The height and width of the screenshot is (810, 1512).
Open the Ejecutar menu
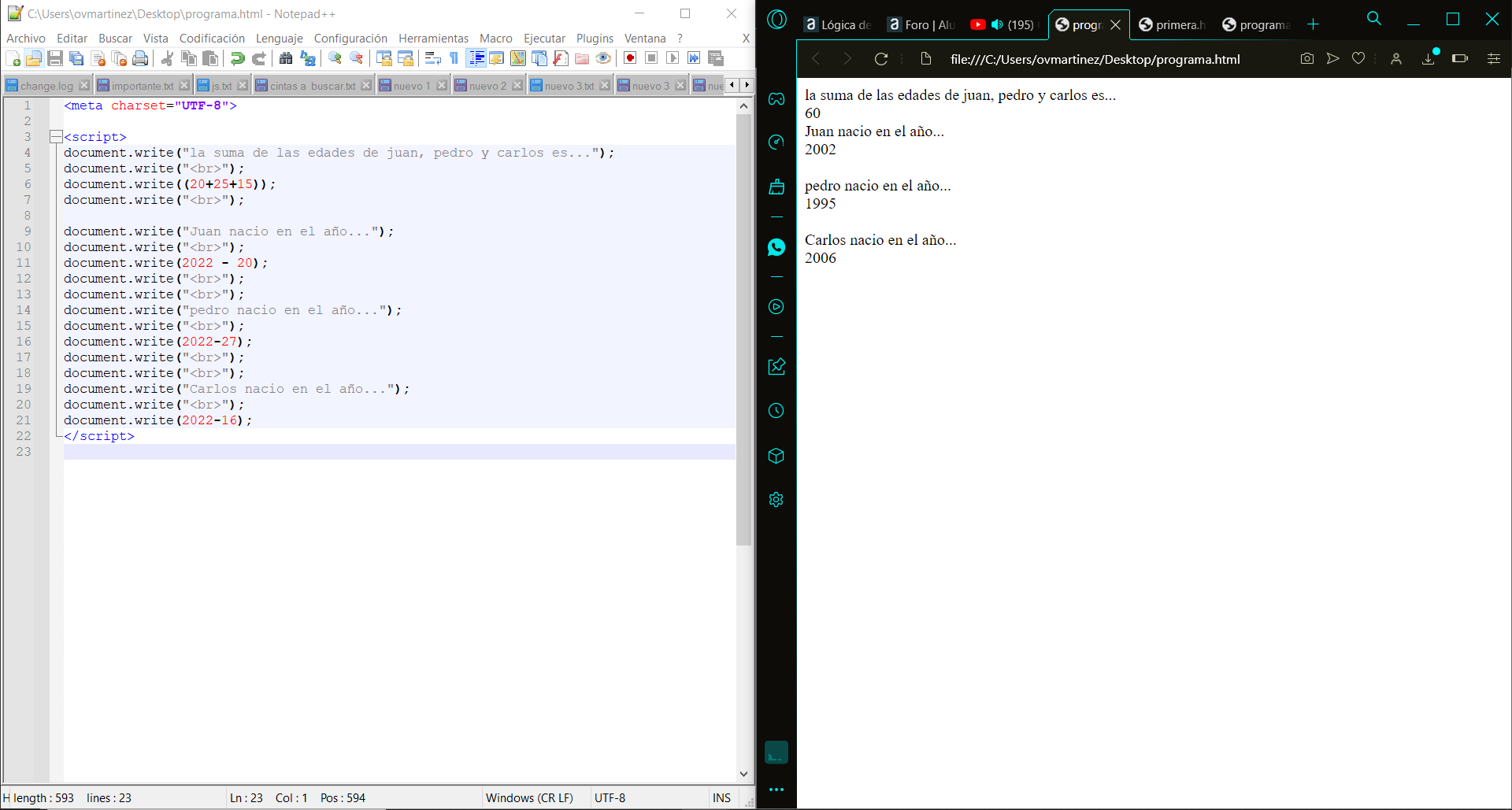click(x=544, y=38)
